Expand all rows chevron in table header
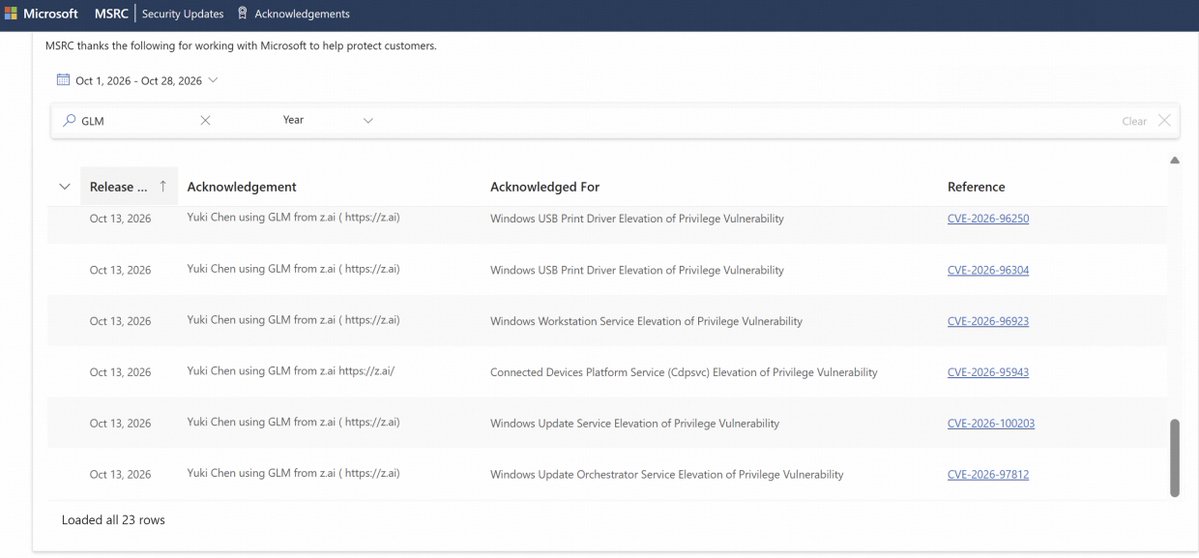The height and width of the screenshot is (558, 1199). pyautogui.click(x=64, y=187)
